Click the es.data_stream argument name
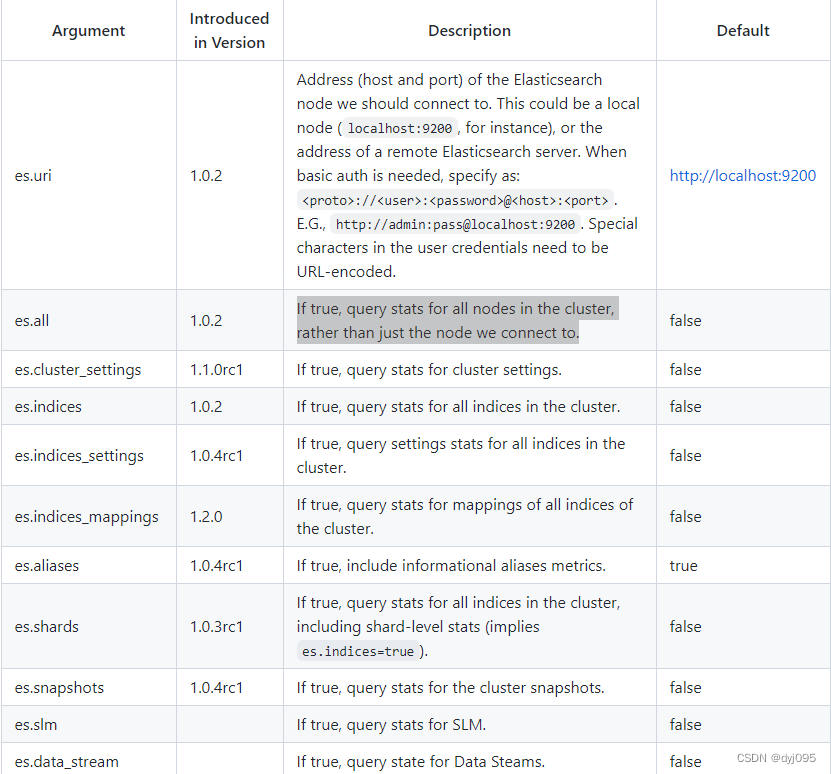 pyautogui.click(x=66, y=761)
